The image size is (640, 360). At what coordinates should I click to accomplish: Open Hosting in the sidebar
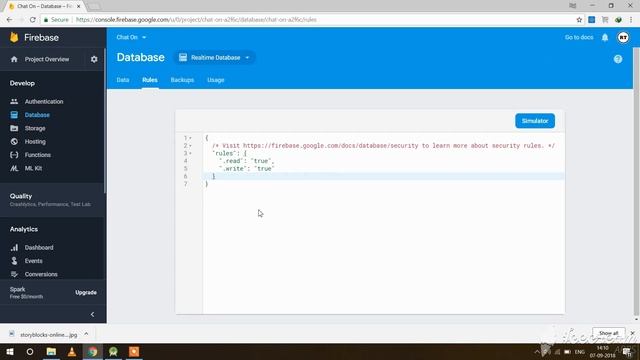35,142
